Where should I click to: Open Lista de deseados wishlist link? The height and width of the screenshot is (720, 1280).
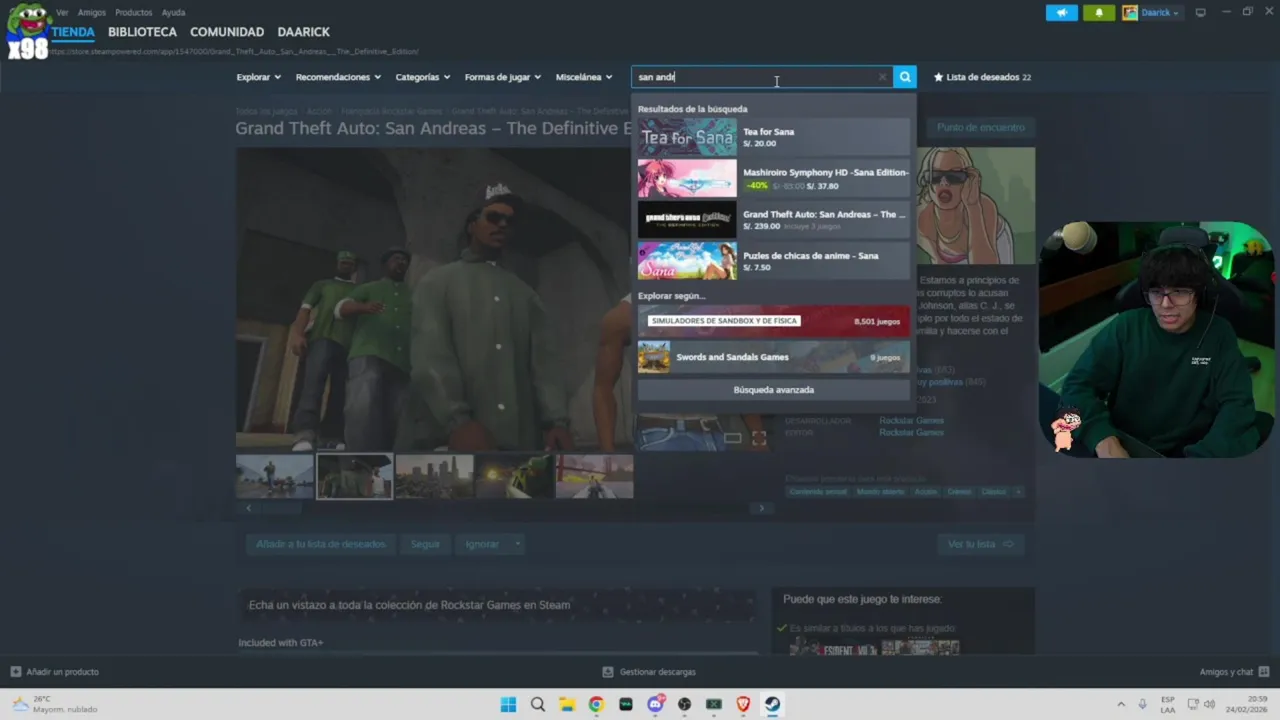982,77
